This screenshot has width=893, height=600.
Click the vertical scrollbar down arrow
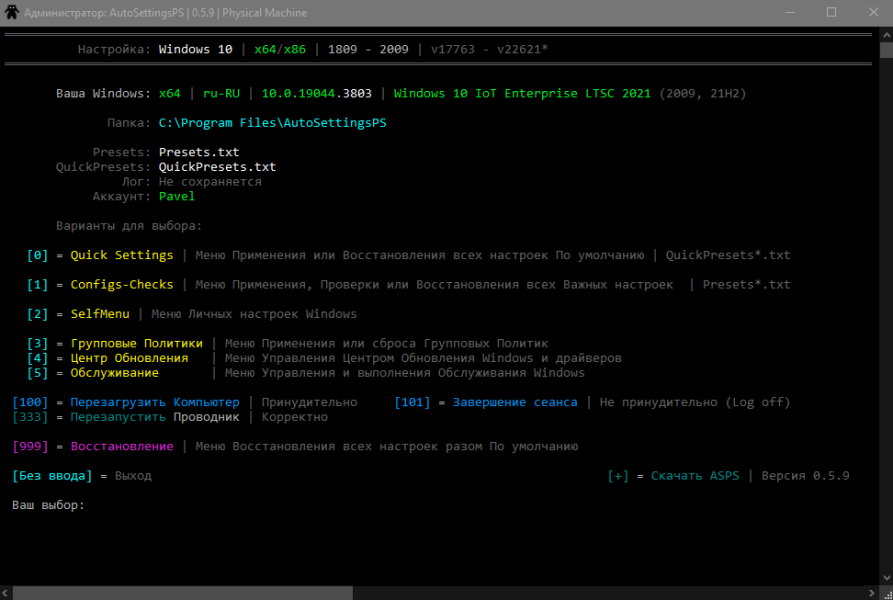886,578
